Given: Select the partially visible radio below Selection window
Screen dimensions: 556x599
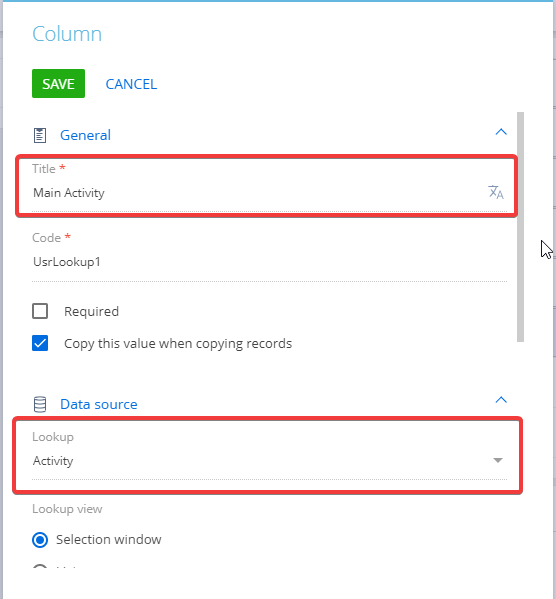Looking at the screenshot, I should (40, 566).
